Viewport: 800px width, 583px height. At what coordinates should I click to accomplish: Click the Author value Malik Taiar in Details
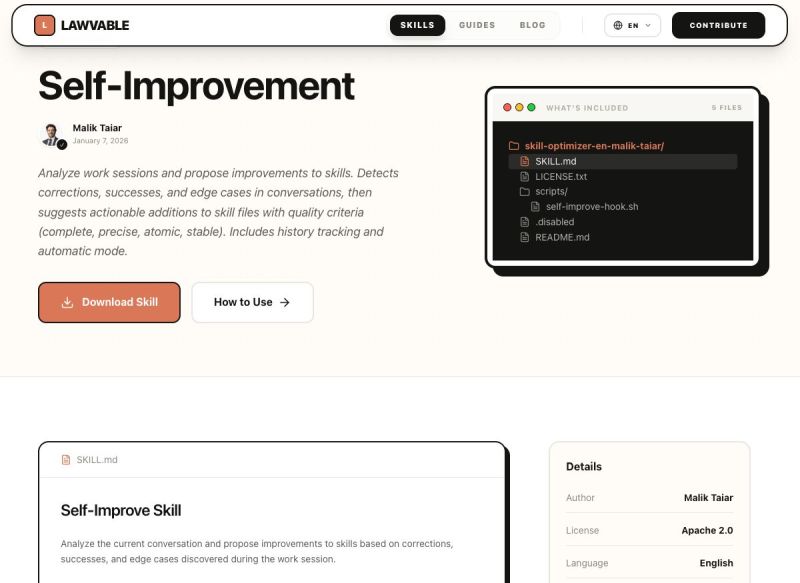coord(708,497)
